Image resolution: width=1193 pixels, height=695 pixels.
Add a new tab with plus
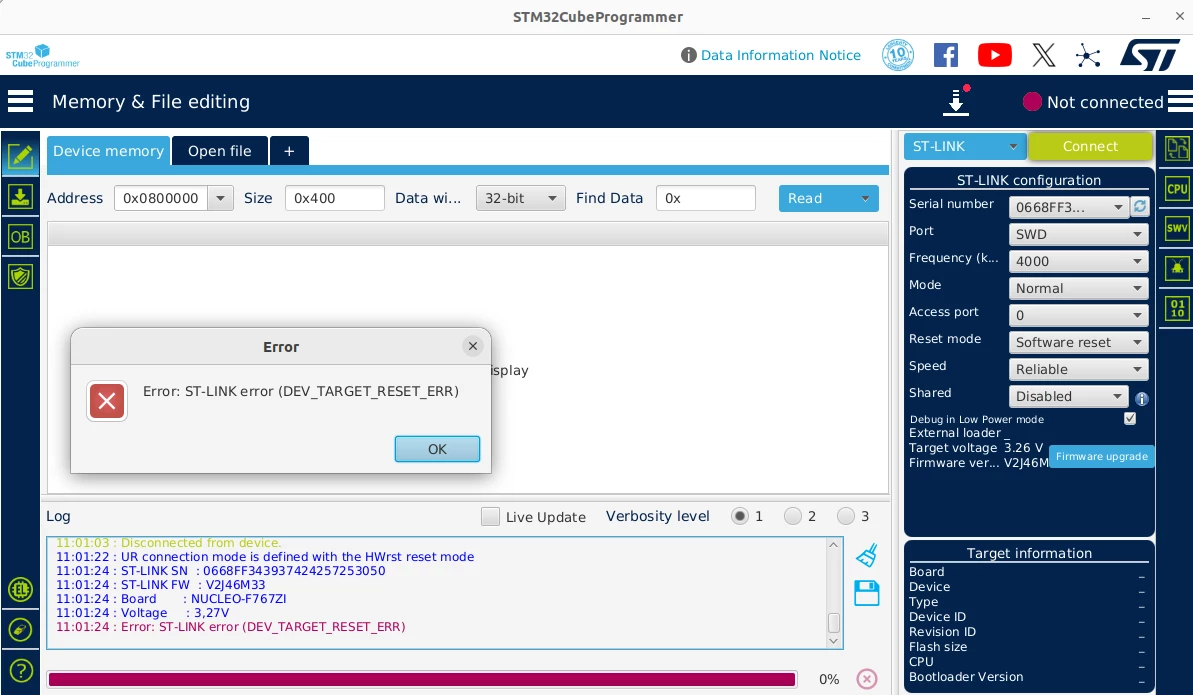pos(289,151)
